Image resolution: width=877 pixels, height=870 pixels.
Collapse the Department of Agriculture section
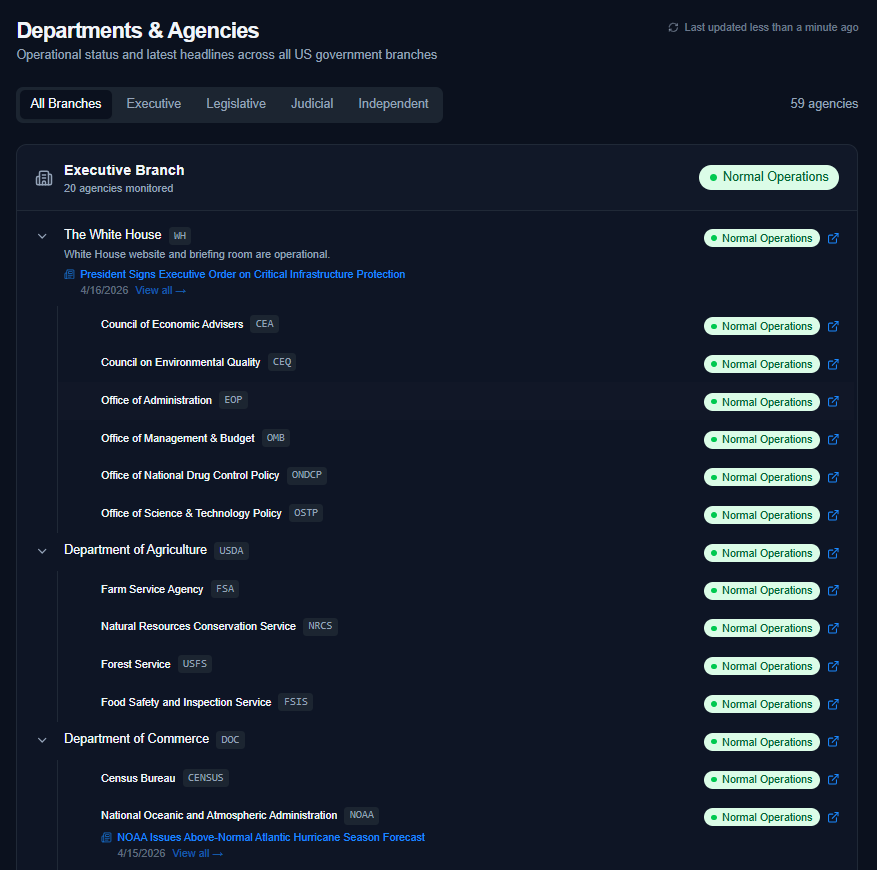42,551
